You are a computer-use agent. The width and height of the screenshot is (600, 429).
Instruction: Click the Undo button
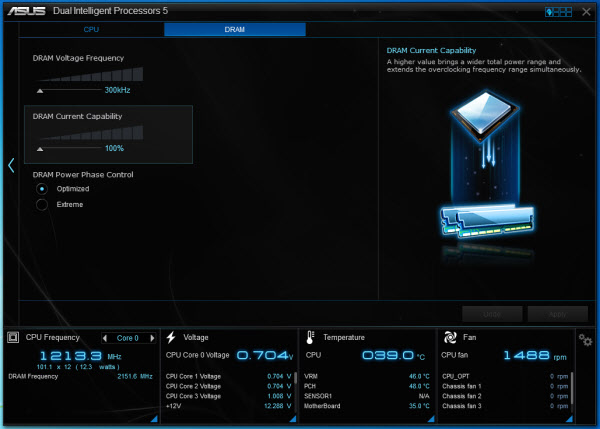[492, 314]
